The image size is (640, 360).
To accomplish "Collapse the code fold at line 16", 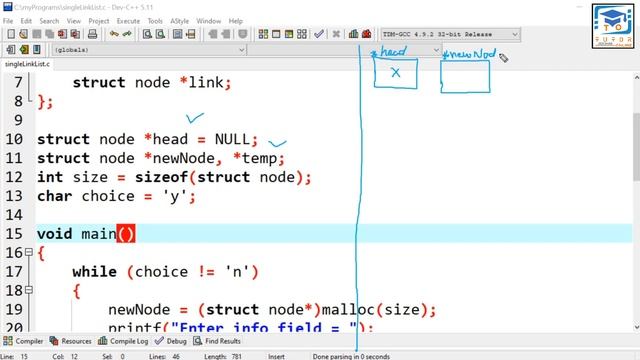I will pyautogui.click(x=29, y=252).
